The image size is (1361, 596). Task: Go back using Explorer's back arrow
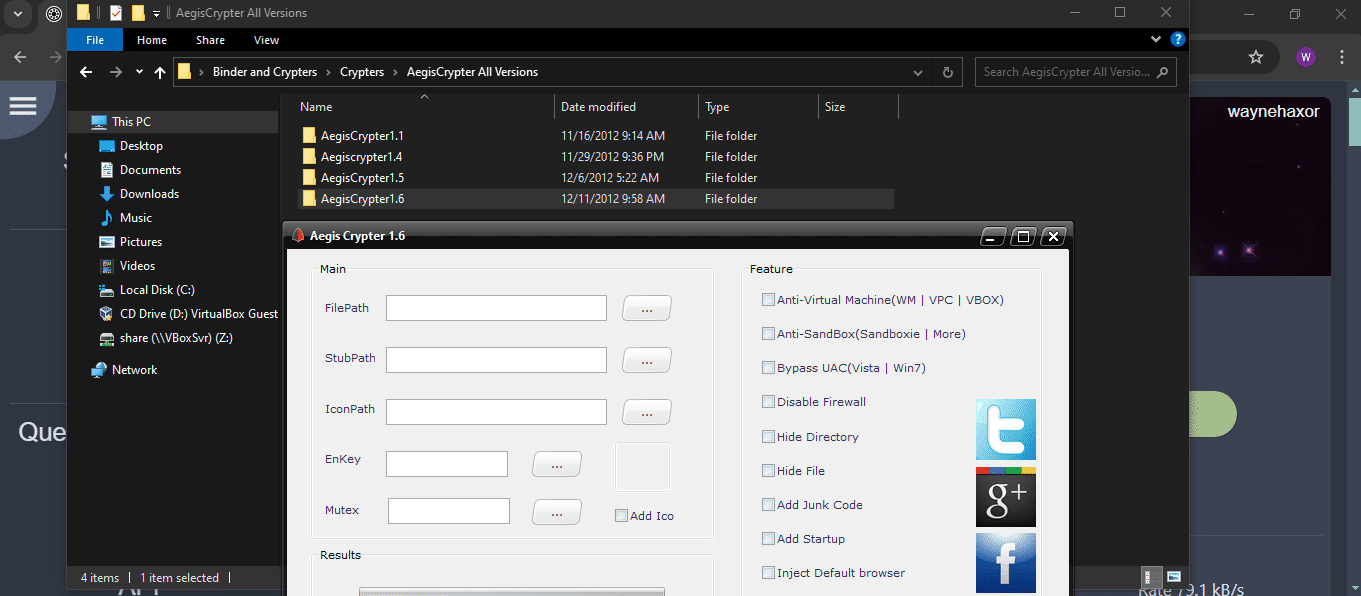(86, 72)
